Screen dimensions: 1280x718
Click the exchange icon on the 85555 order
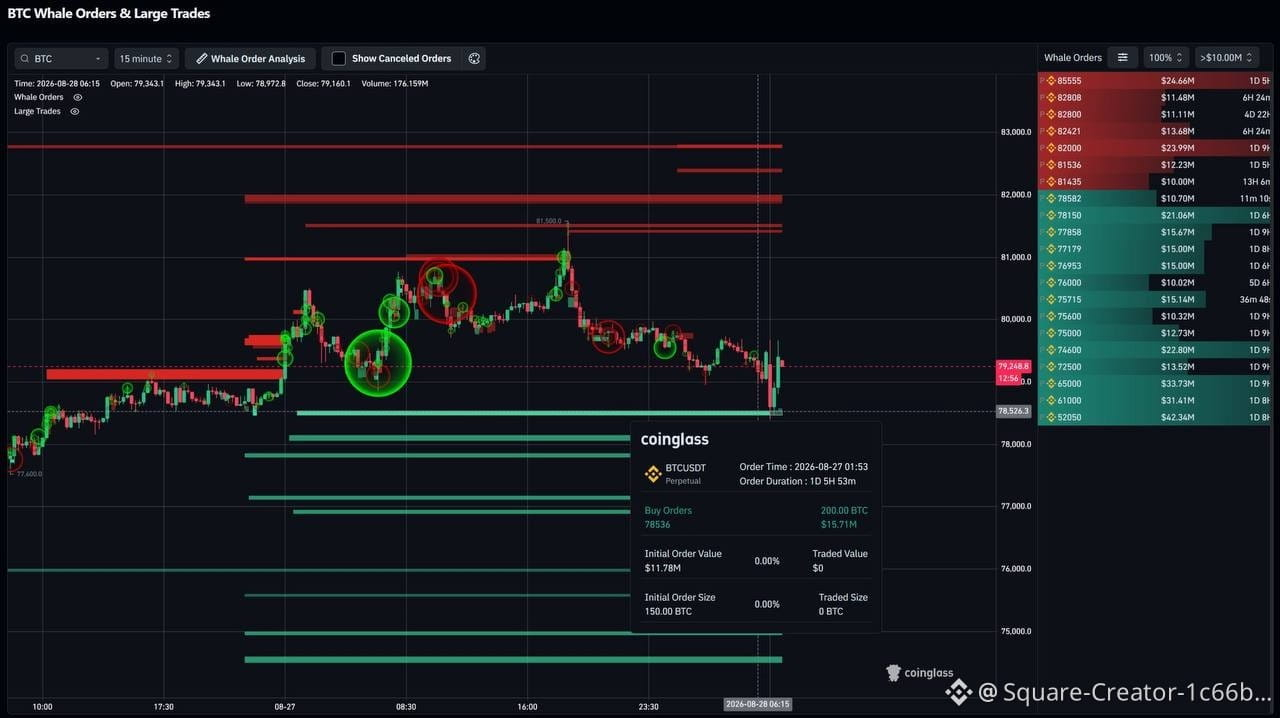coord(1051,81)
